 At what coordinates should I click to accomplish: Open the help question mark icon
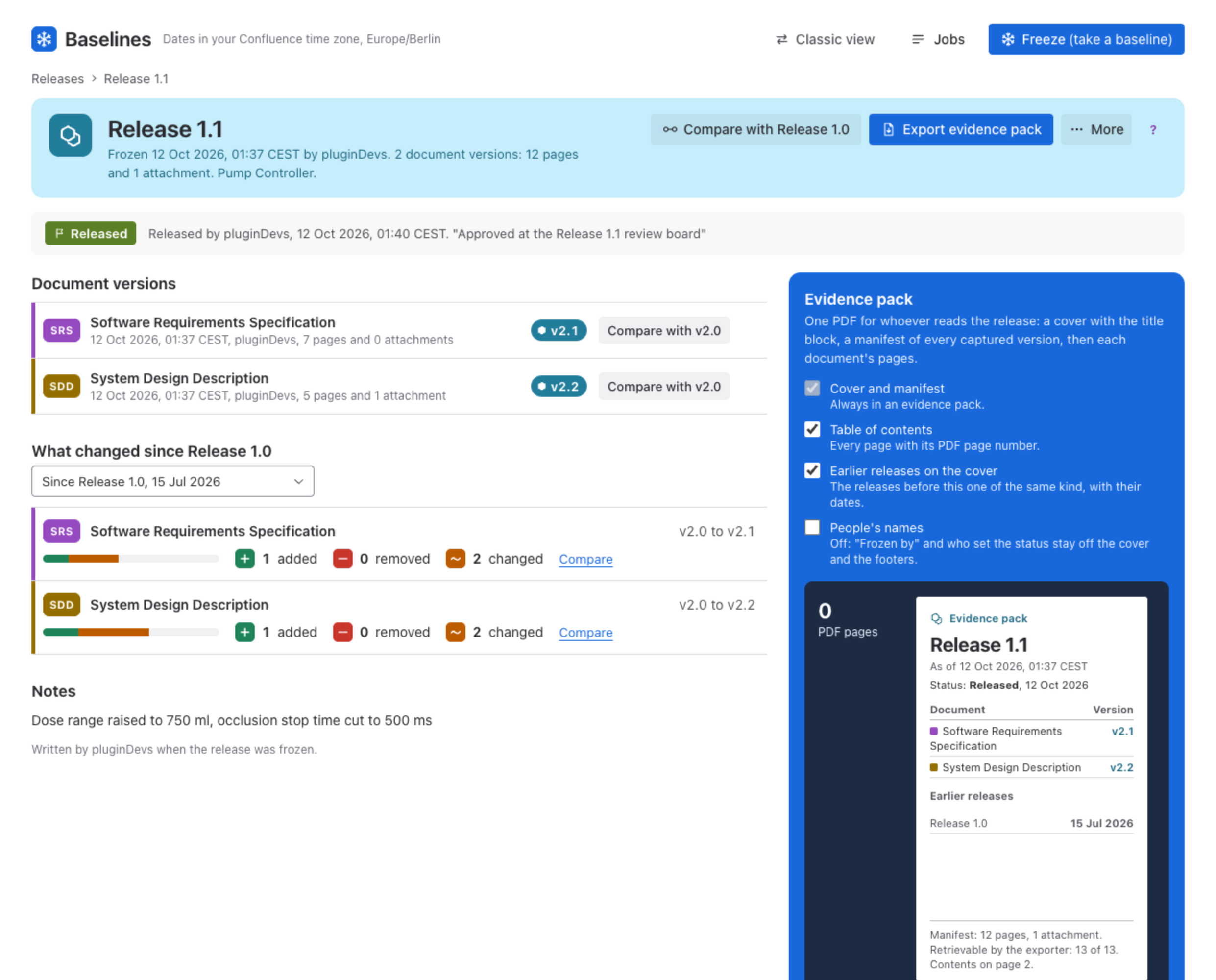coord(1153,130)
